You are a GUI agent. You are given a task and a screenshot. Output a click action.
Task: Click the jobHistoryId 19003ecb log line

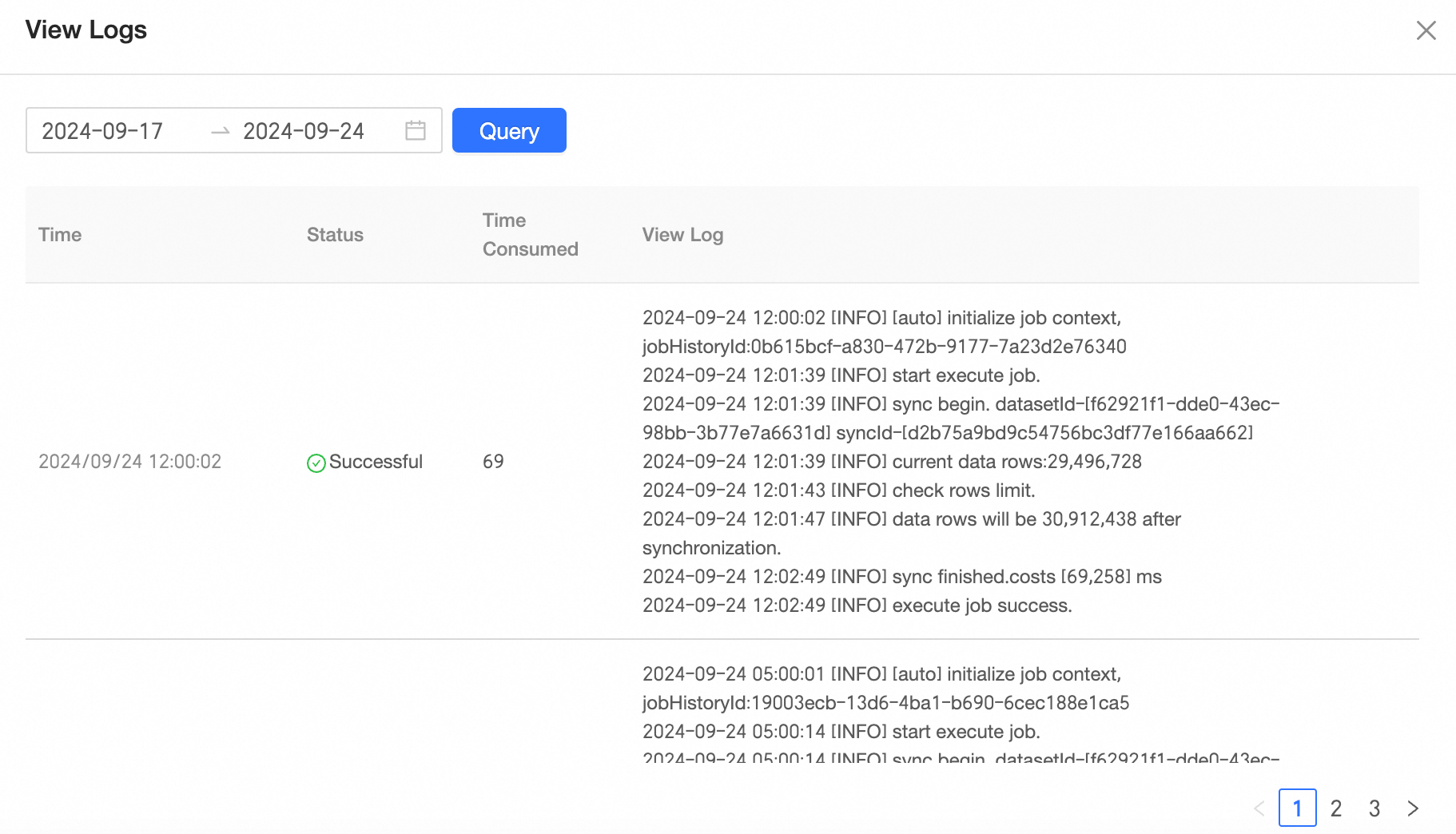[886, 703]
